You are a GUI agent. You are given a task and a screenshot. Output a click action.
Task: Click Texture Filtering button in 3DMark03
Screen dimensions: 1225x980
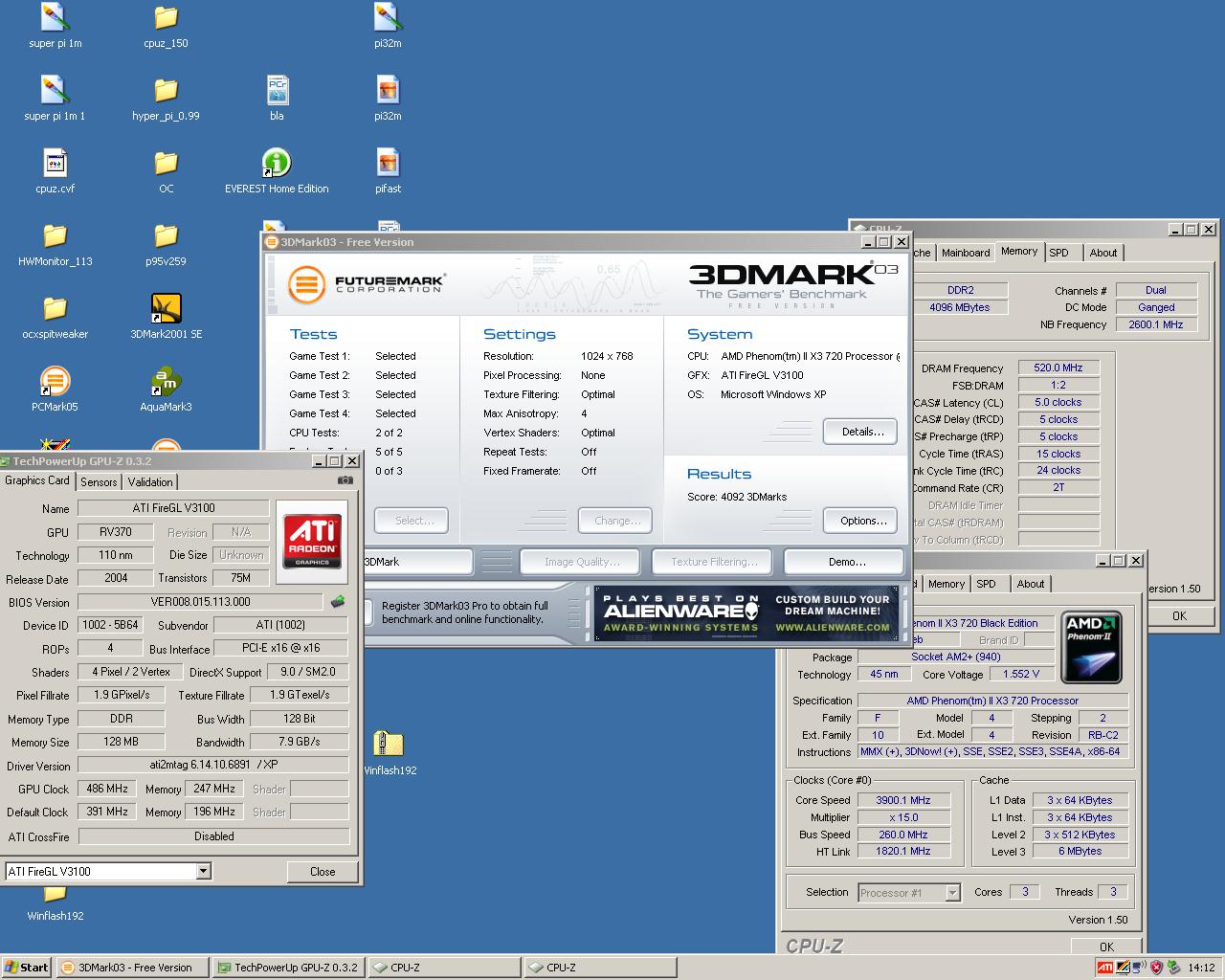point(713,562)
